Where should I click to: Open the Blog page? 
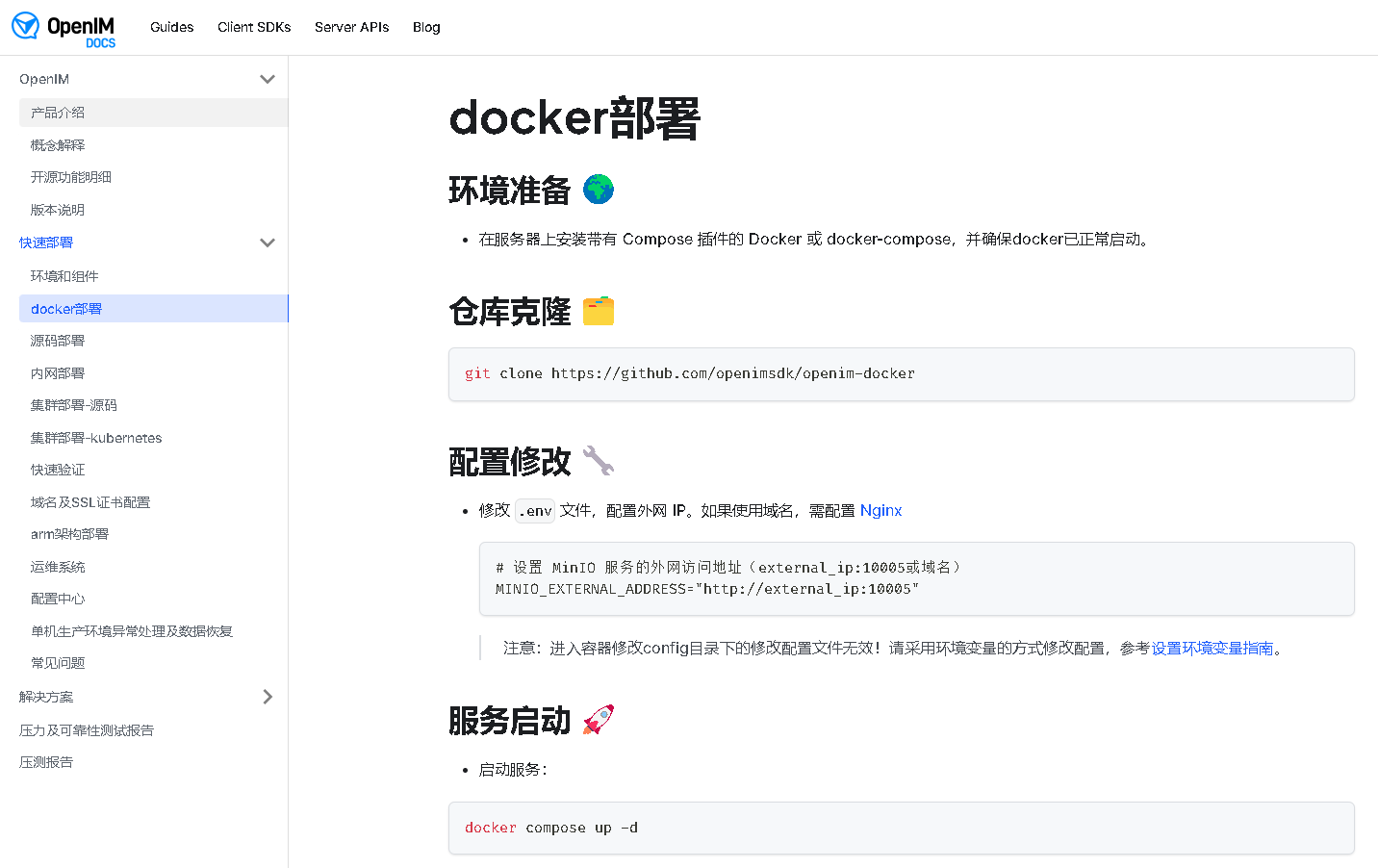pos(426,27)
